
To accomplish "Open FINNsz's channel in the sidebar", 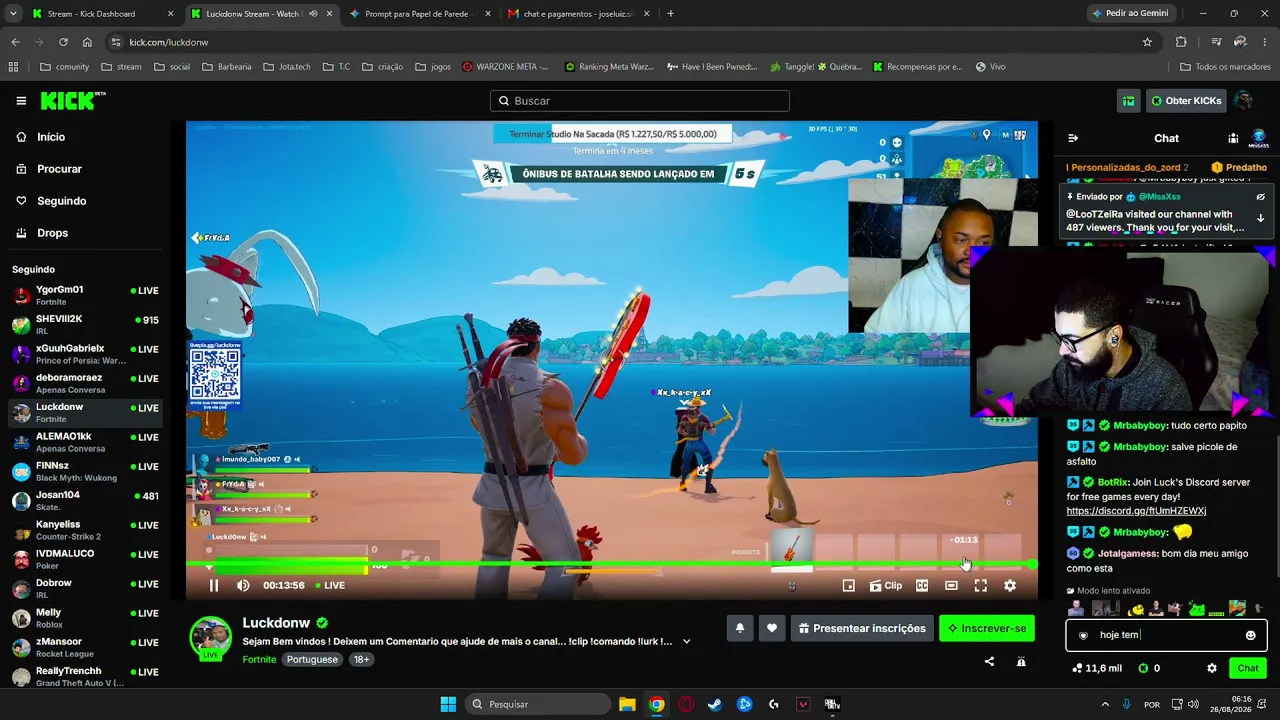I will coord(85,472).
